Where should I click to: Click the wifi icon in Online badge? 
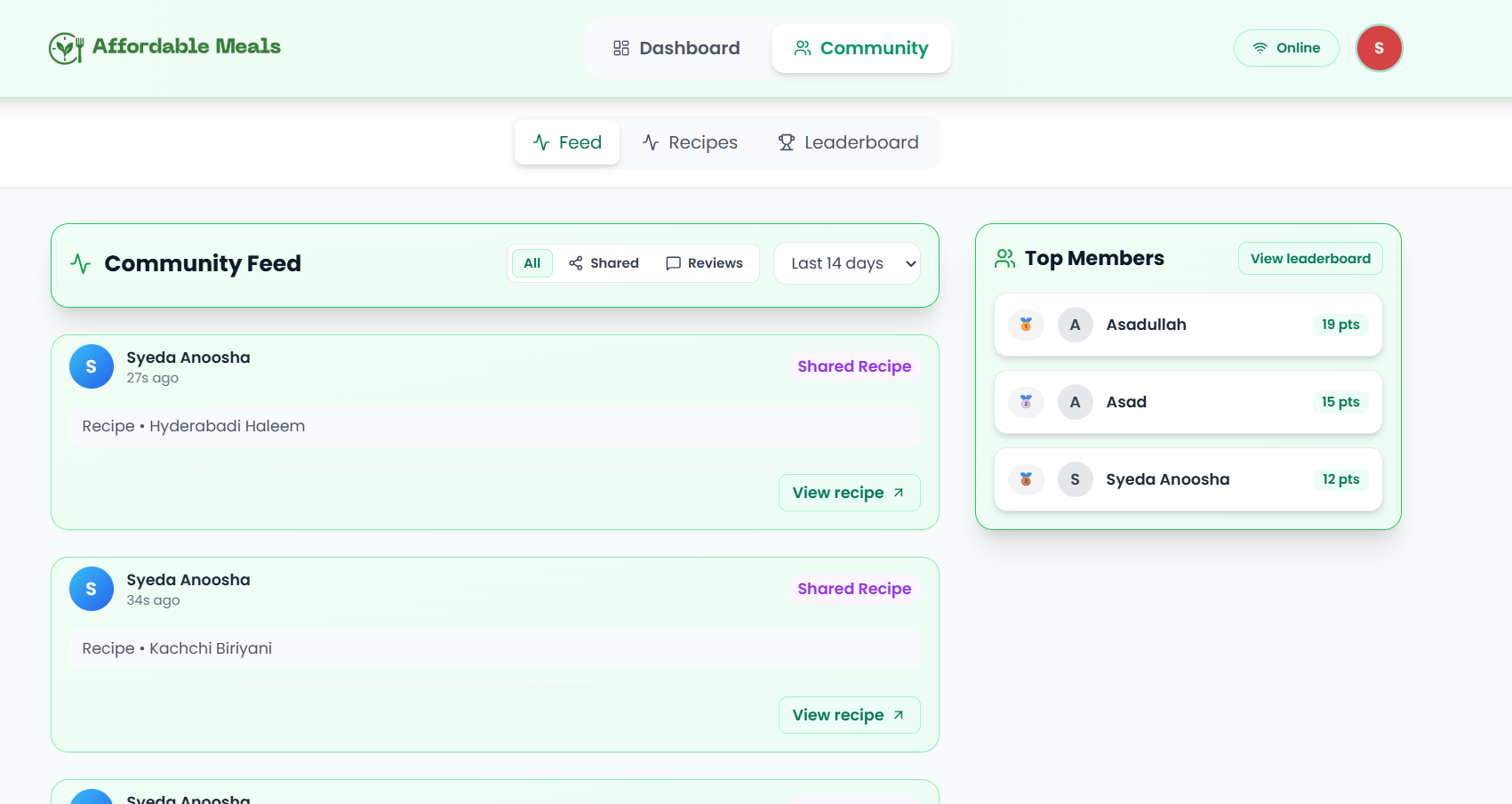(x=1260, y=48)
